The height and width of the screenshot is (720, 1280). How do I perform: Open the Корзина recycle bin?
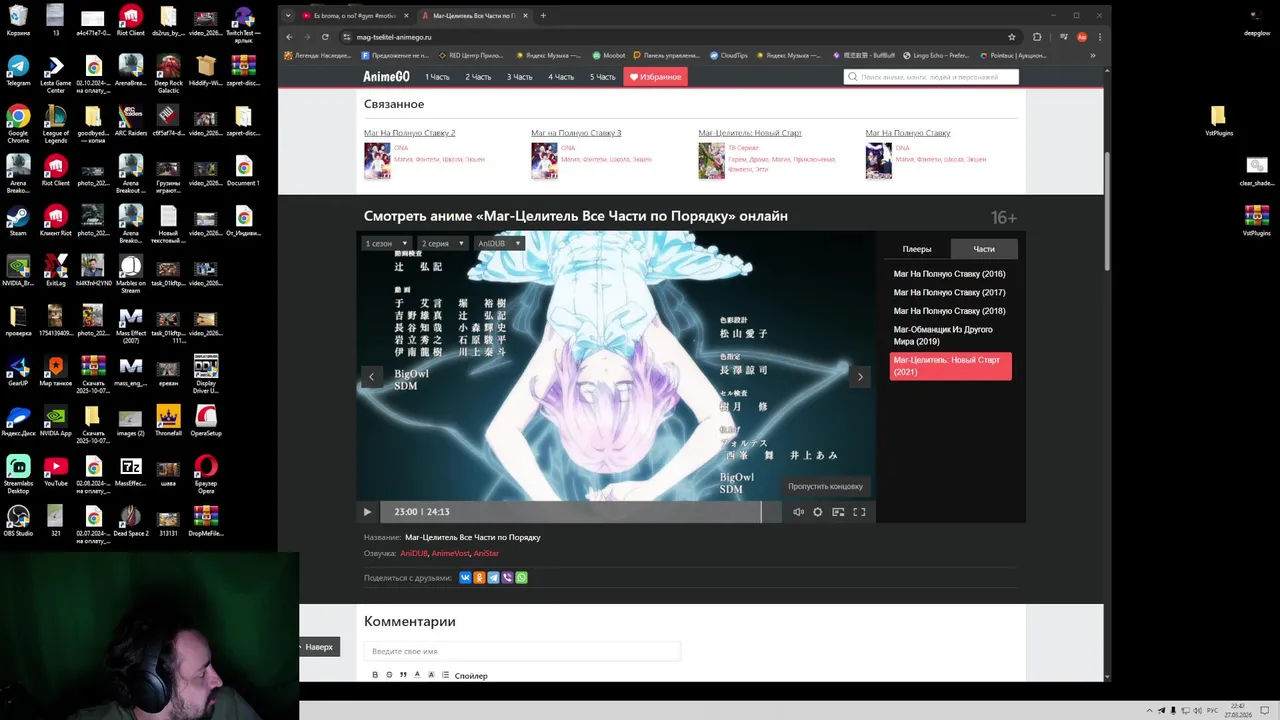pyautogui.click(x=18, y=22)
